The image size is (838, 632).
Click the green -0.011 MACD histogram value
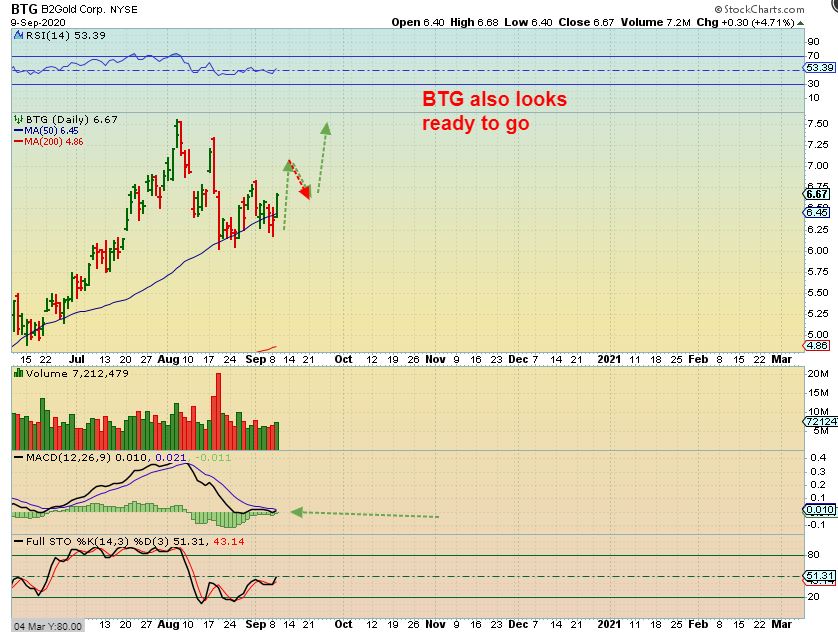(213, 458)
